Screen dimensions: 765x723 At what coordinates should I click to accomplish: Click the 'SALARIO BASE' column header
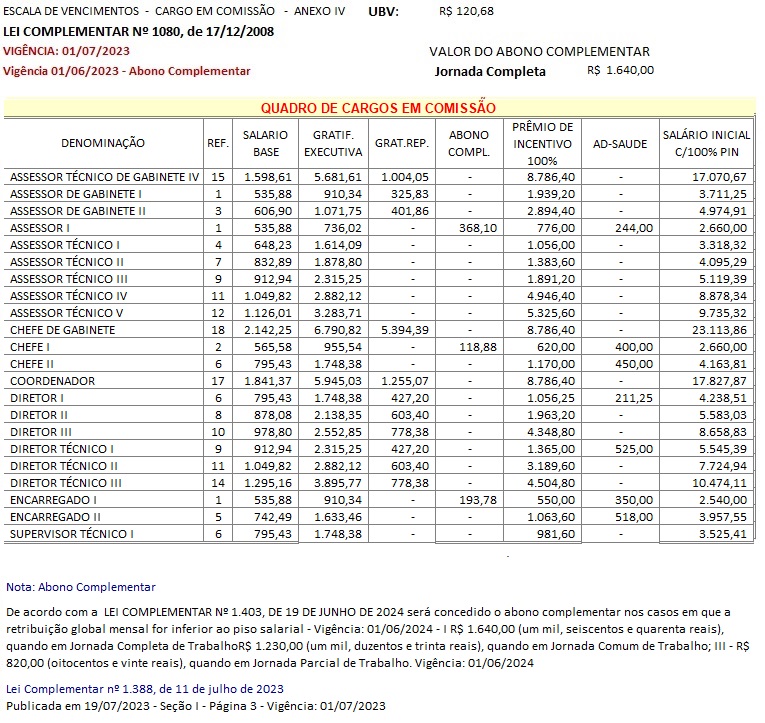pos(265,143)
